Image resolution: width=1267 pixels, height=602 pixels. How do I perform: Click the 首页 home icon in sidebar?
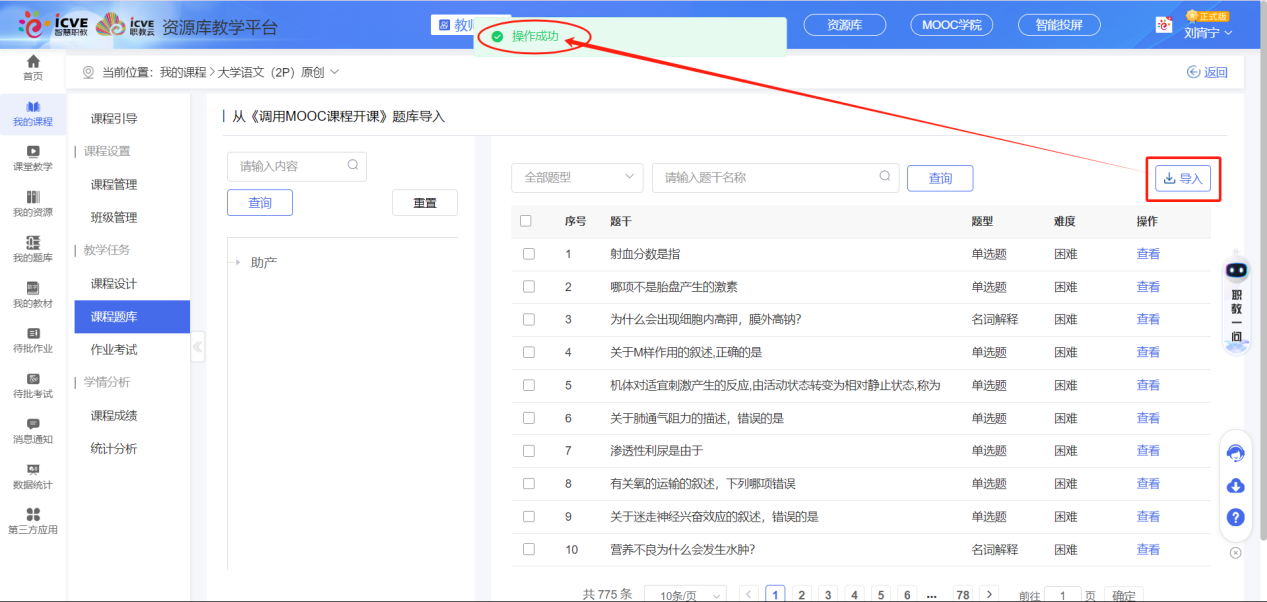[x=33, y=63]
